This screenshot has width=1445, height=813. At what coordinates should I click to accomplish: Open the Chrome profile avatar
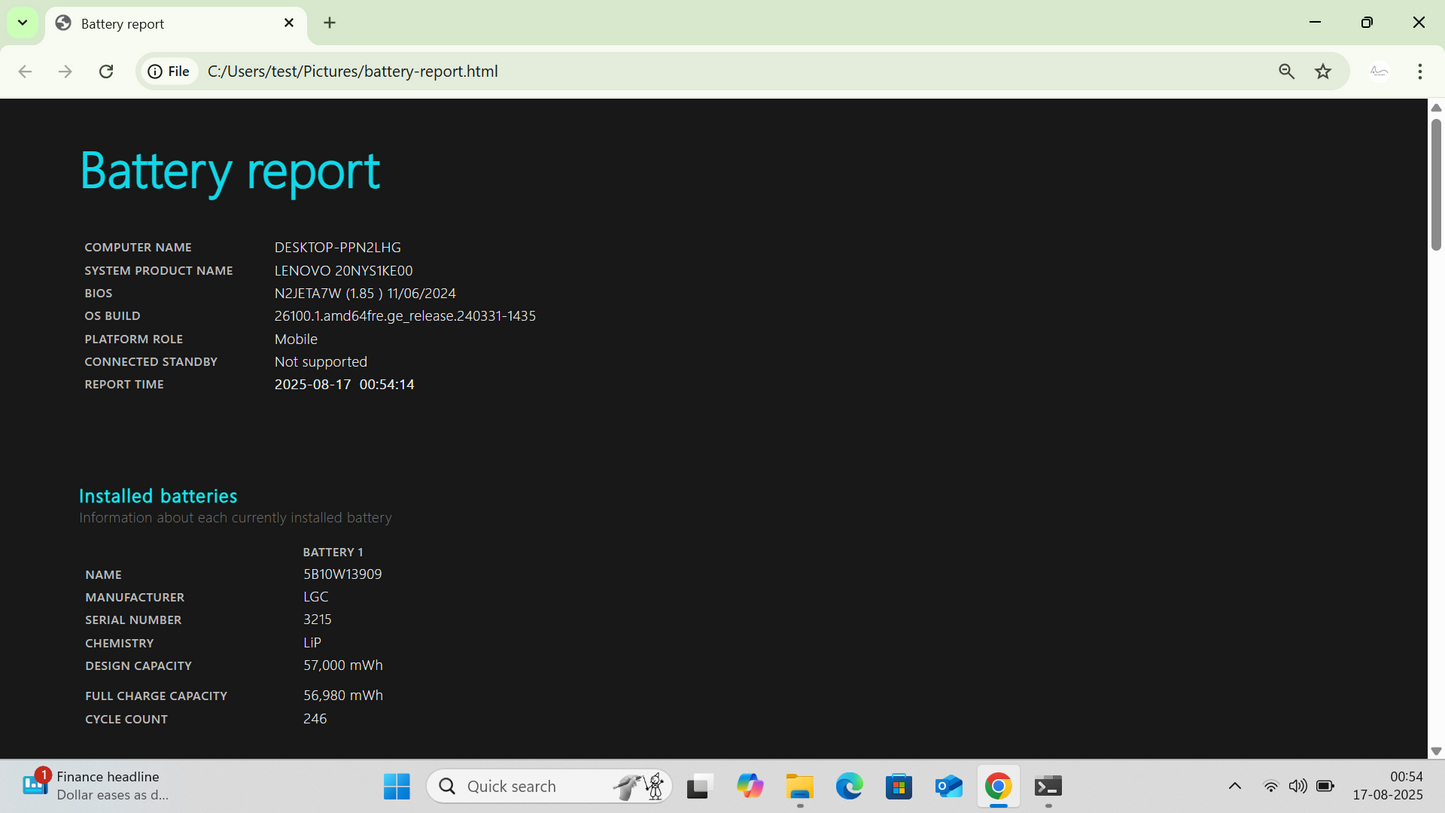[x=1379, y=71]
